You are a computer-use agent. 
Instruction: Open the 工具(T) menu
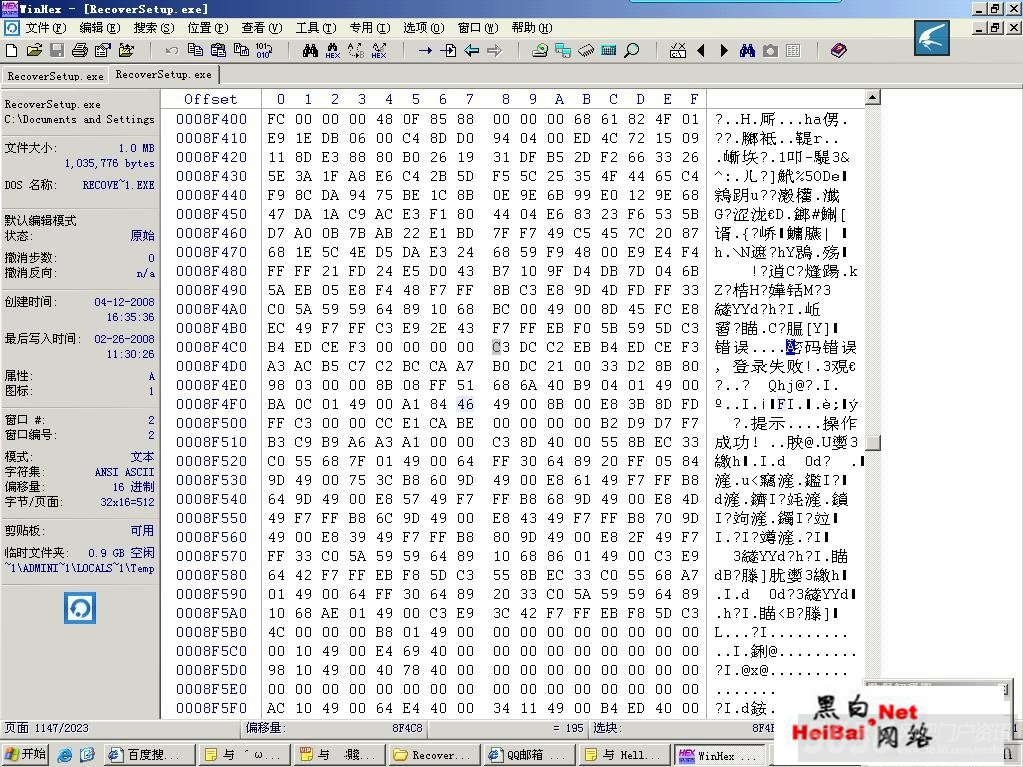coord(316,28)
